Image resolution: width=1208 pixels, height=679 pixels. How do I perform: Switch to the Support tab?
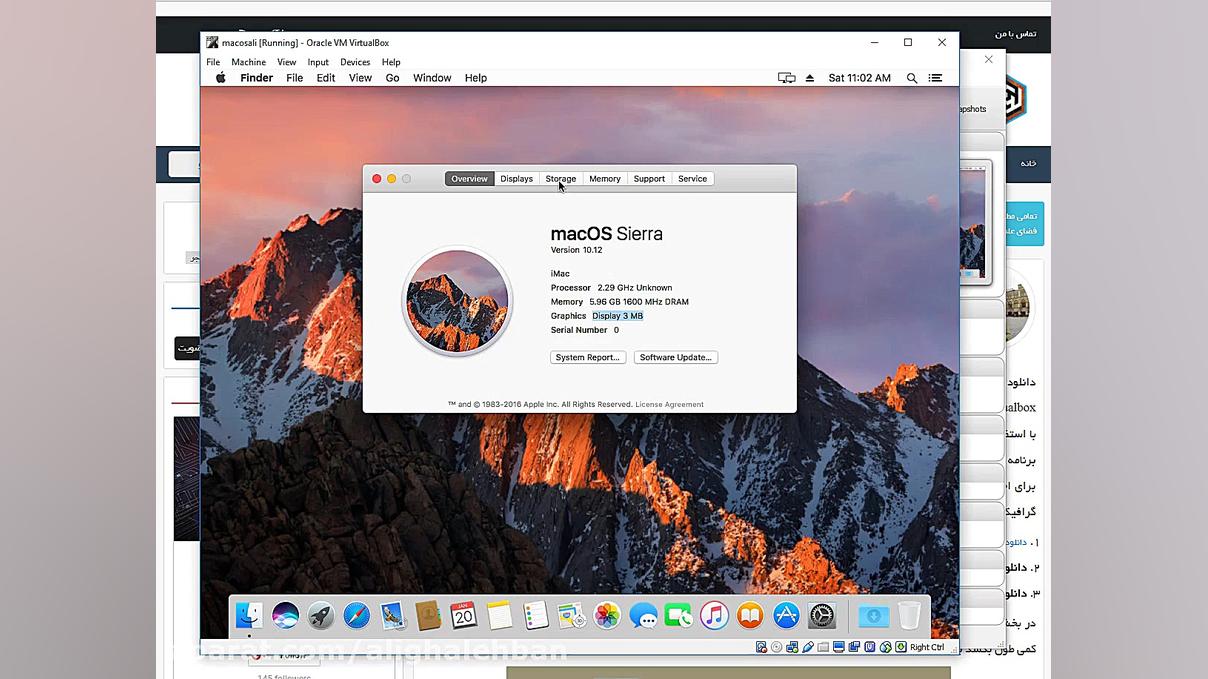[649, 179]
